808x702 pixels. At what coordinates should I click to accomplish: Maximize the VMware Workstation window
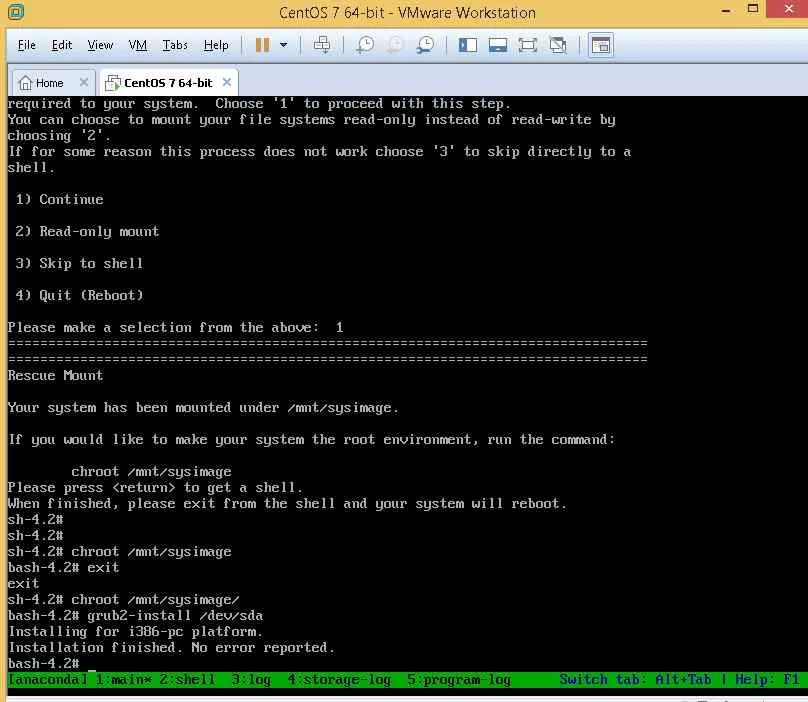753,9
